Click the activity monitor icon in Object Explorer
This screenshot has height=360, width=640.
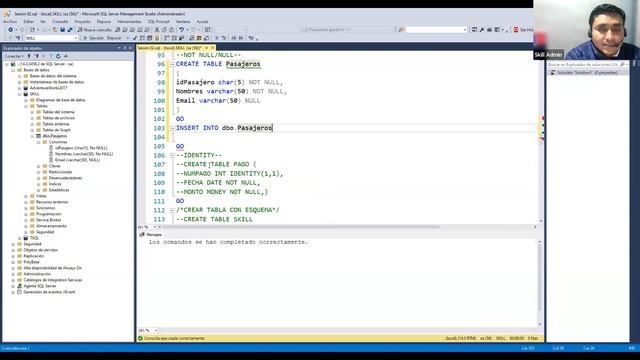pos(66,56)
